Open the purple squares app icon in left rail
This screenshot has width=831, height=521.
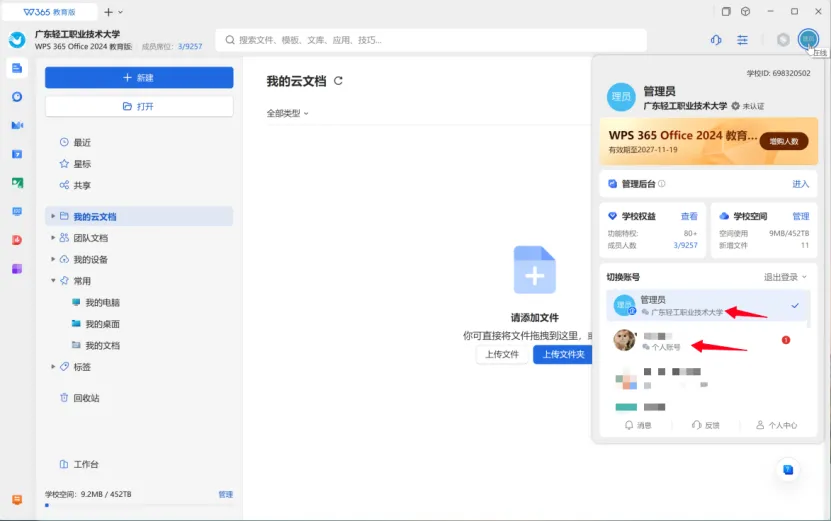pyautogui.click(x=17, y=269)
